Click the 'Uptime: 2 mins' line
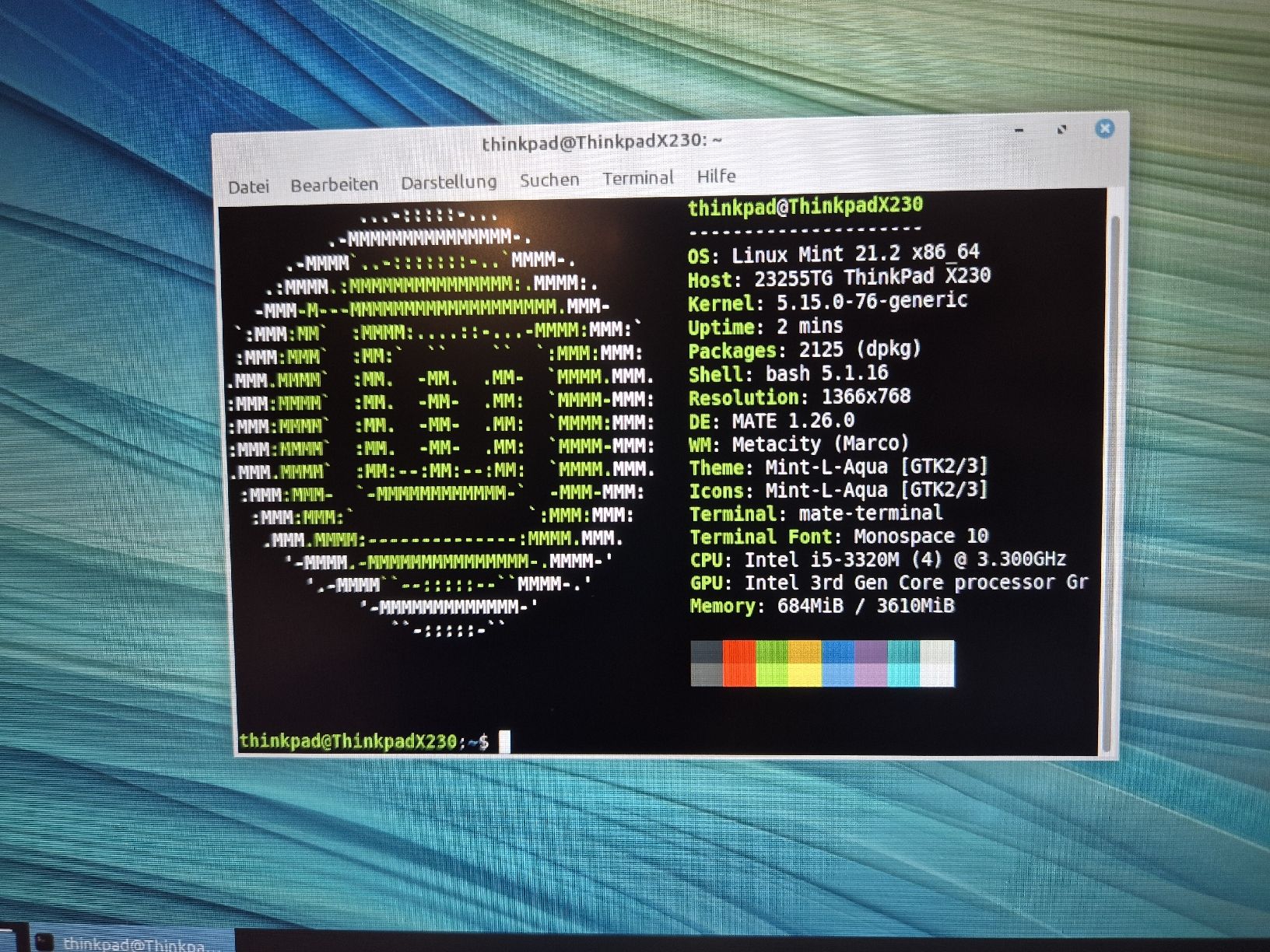 pos(765,326)
